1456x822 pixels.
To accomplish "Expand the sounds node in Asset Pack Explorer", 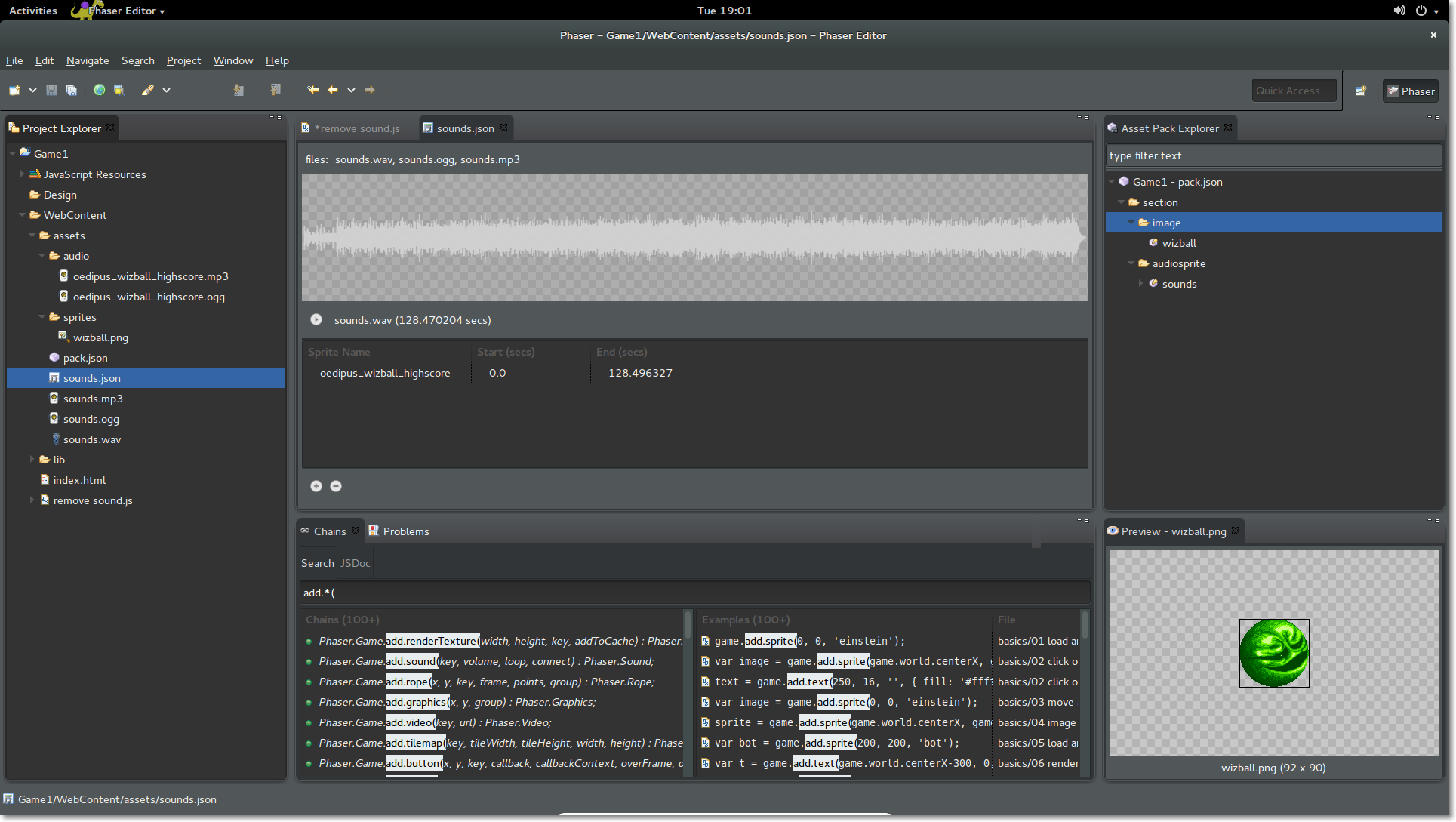I will (1141, 283).
